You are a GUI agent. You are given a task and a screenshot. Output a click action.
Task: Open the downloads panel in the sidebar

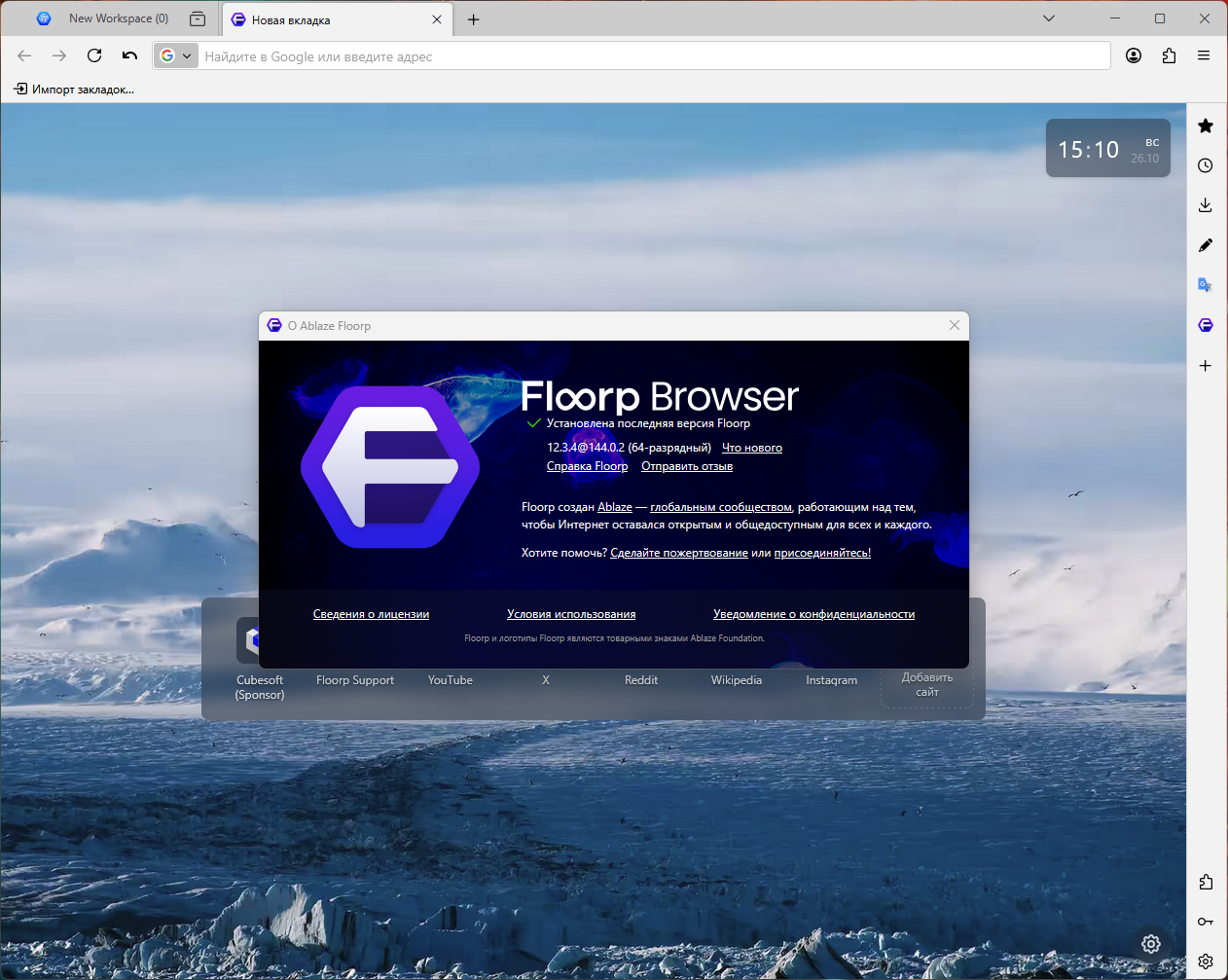(1206, 205)
